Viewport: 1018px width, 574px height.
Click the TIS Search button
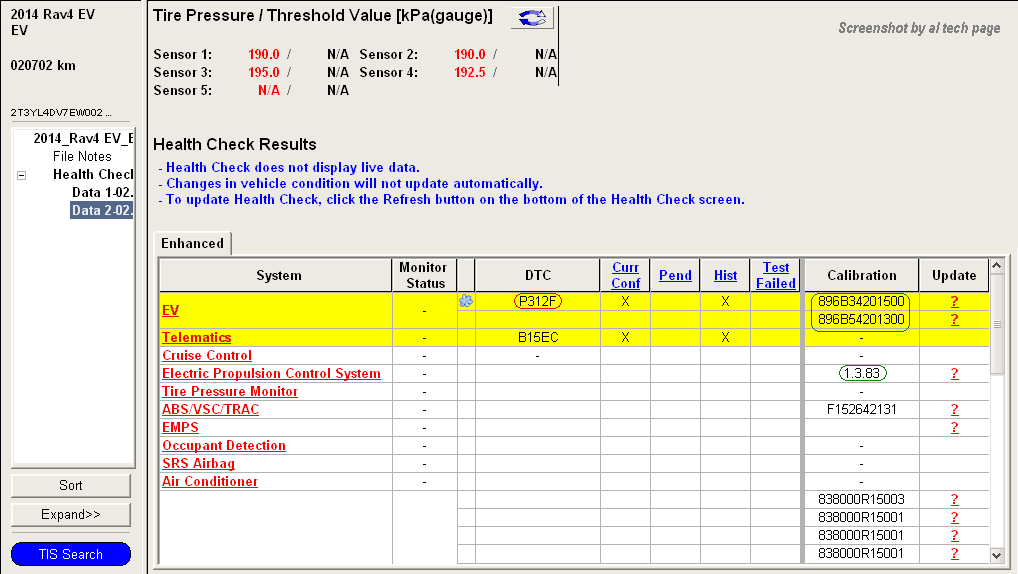71,554
